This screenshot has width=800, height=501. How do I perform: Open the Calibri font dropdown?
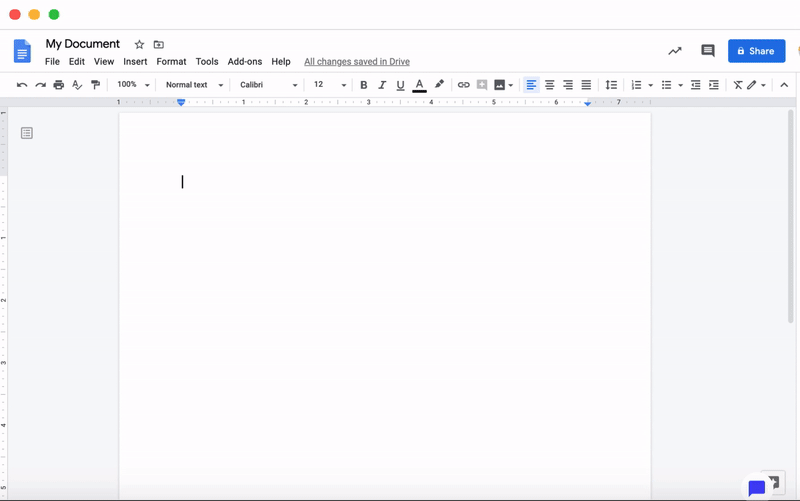pyautogui.click(x=268, y=85)
